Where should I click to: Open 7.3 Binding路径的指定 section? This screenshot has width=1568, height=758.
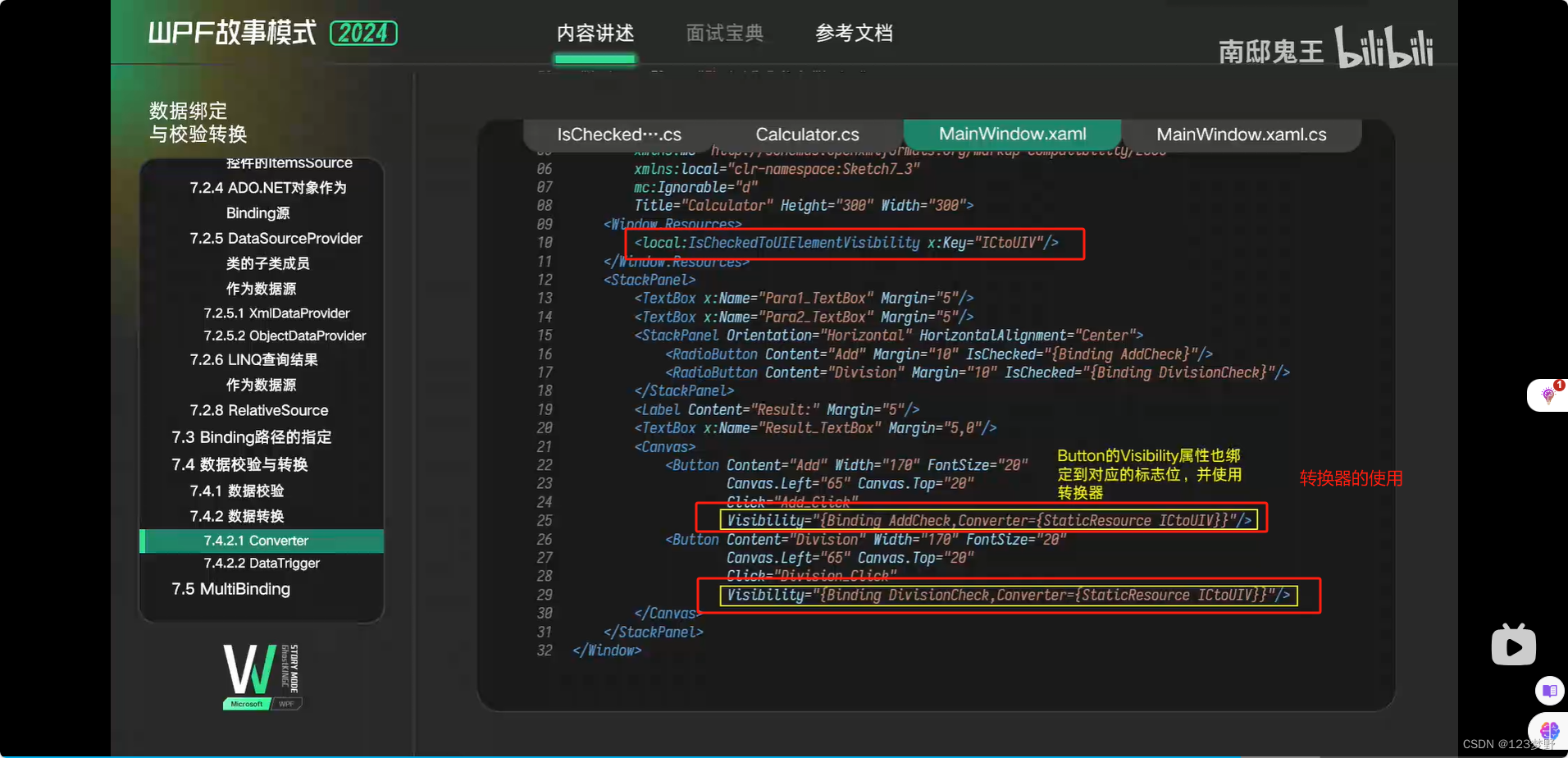tap(251, 437)
